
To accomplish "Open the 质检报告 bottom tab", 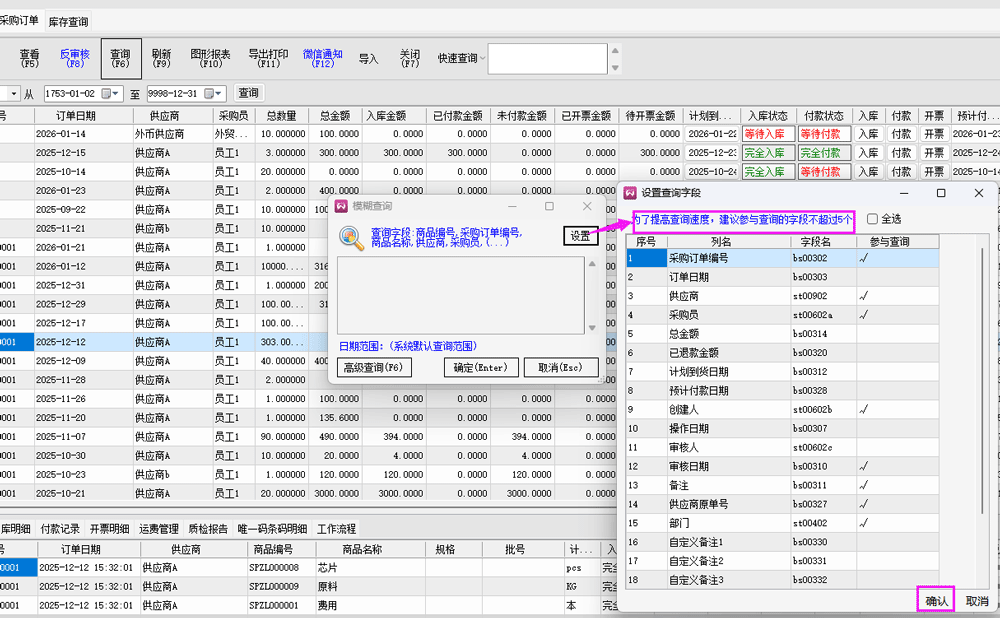I will point(208,528).
